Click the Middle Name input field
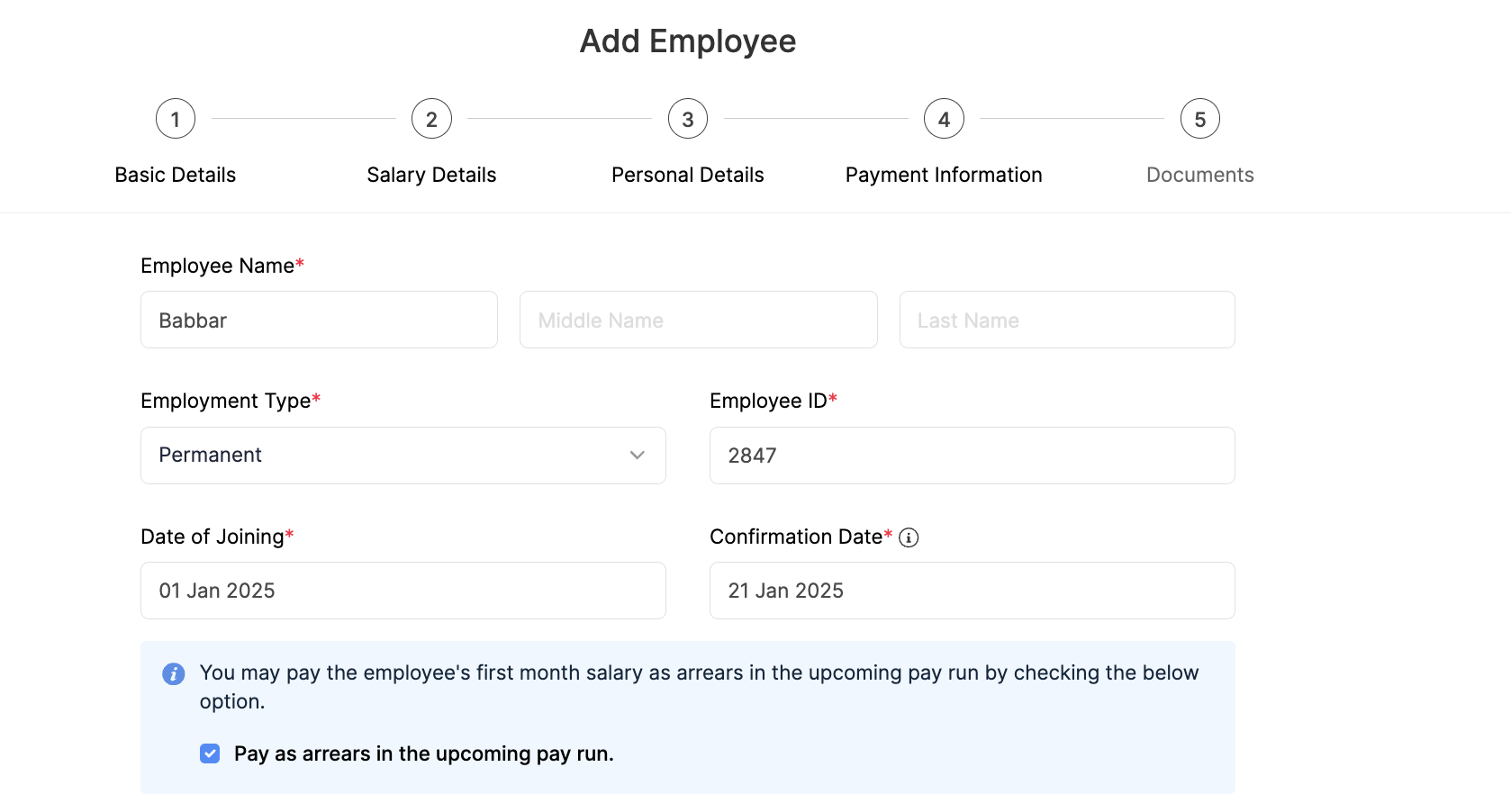This screenshot has height=812, width=1511. click(x=698, y=320)
